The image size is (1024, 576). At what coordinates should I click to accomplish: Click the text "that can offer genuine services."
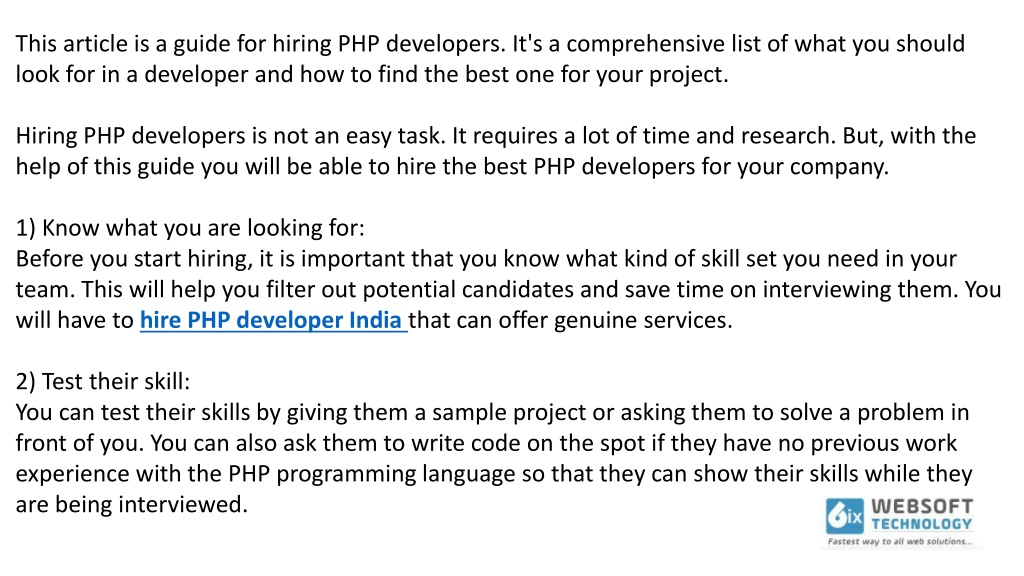570,320
